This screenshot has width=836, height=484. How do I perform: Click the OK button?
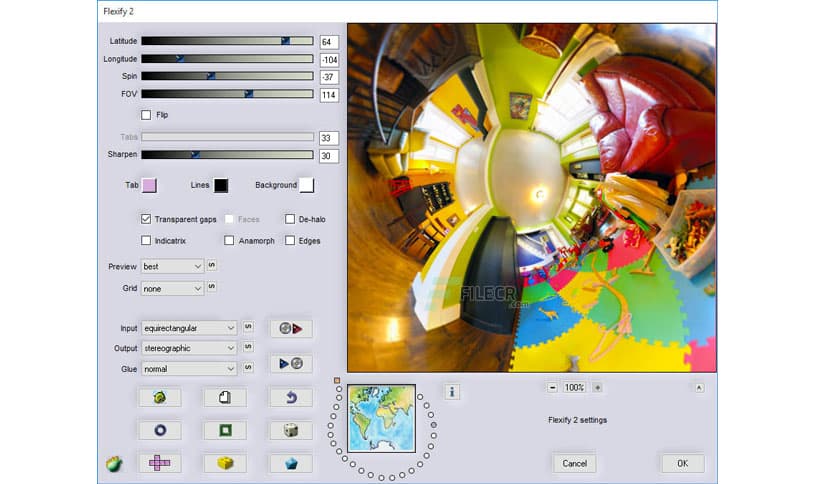[x=682, y=464]
